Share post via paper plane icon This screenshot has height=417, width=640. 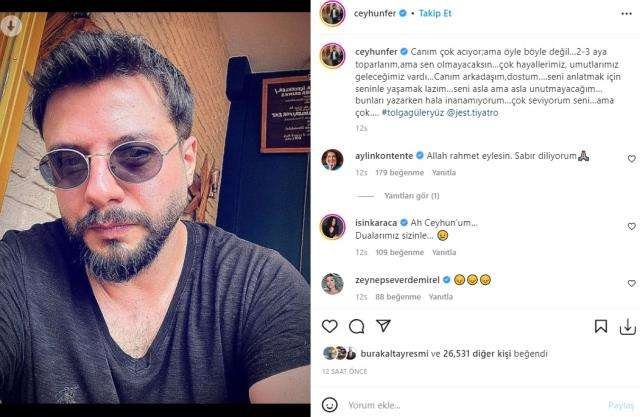382,326
